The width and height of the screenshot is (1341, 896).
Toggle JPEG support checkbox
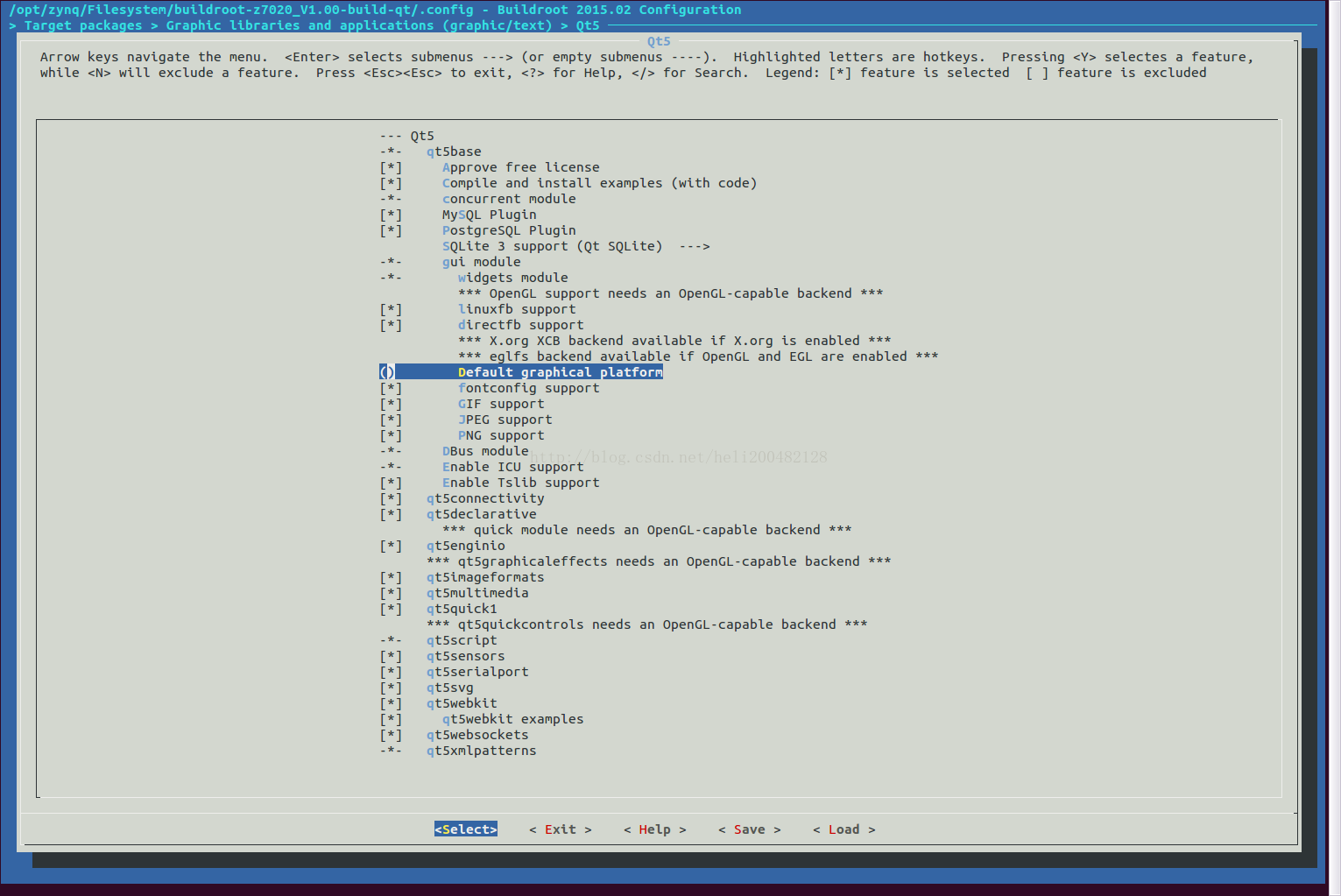pyautogui.click(x=391, y=420)
